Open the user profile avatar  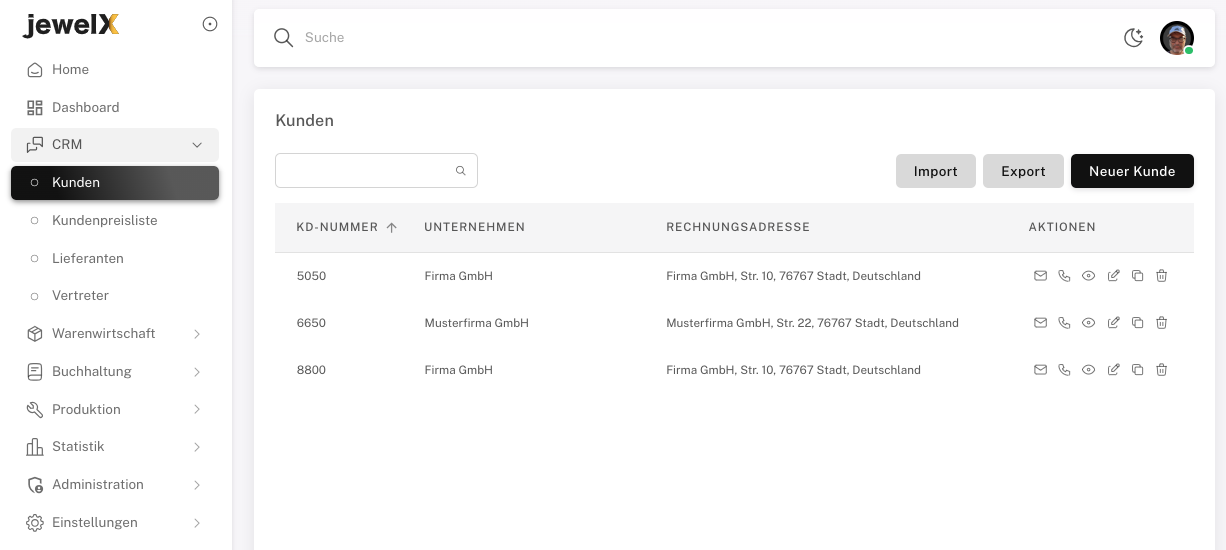(1176, 38)
